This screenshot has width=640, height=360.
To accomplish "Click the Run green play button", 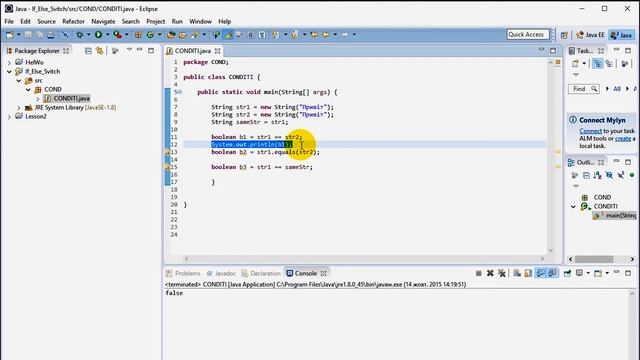I will pos(98,35).
